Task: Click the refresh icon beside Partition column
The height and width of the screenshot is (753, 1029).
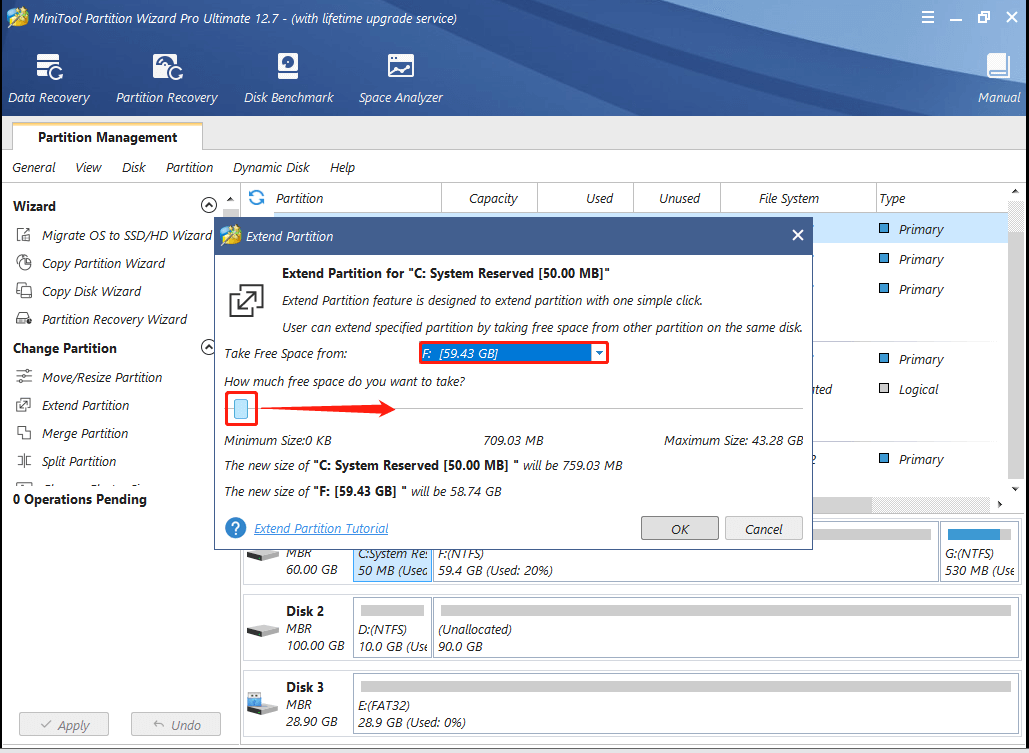Action: click(257, 198)
